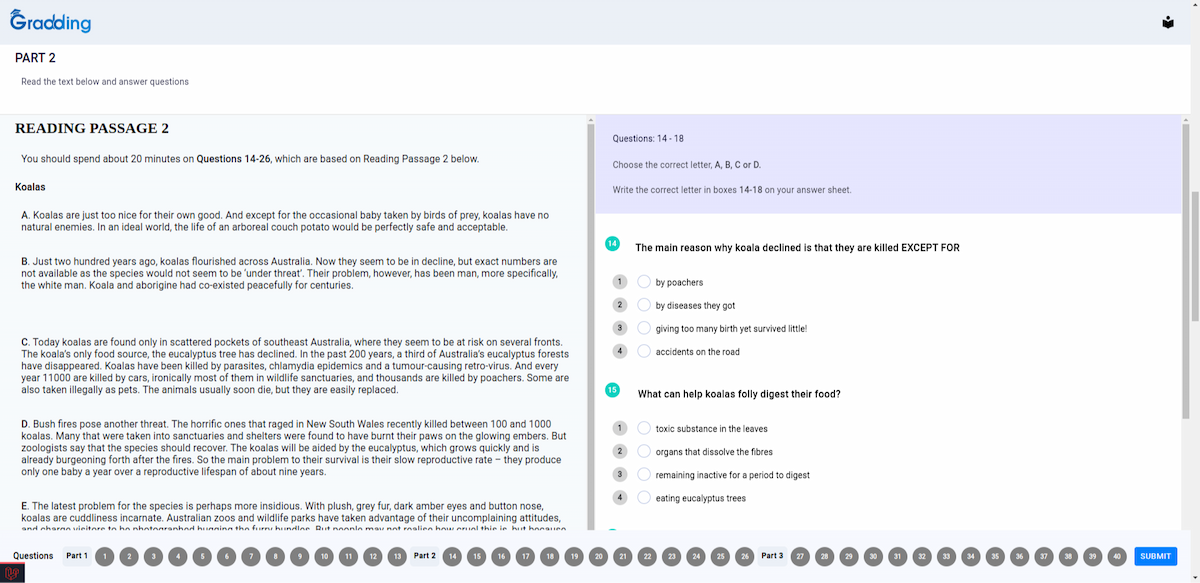The width and height of the screenshot is (1200, 583).
Task: Go to question 26 in the bottom navigator
Action: tap(745, 556)
